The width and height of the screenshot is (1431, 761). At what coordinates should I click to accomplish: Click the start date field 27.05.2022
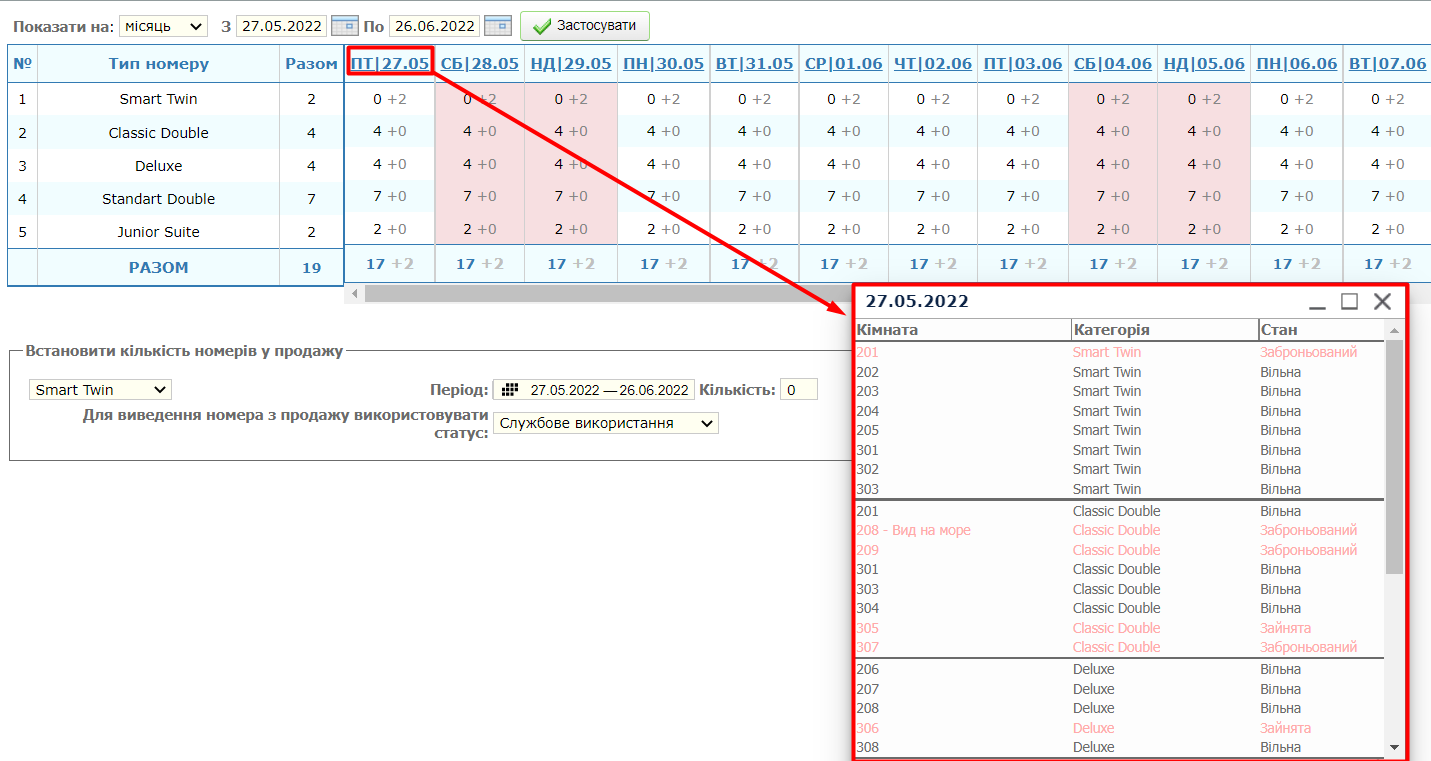281,26
